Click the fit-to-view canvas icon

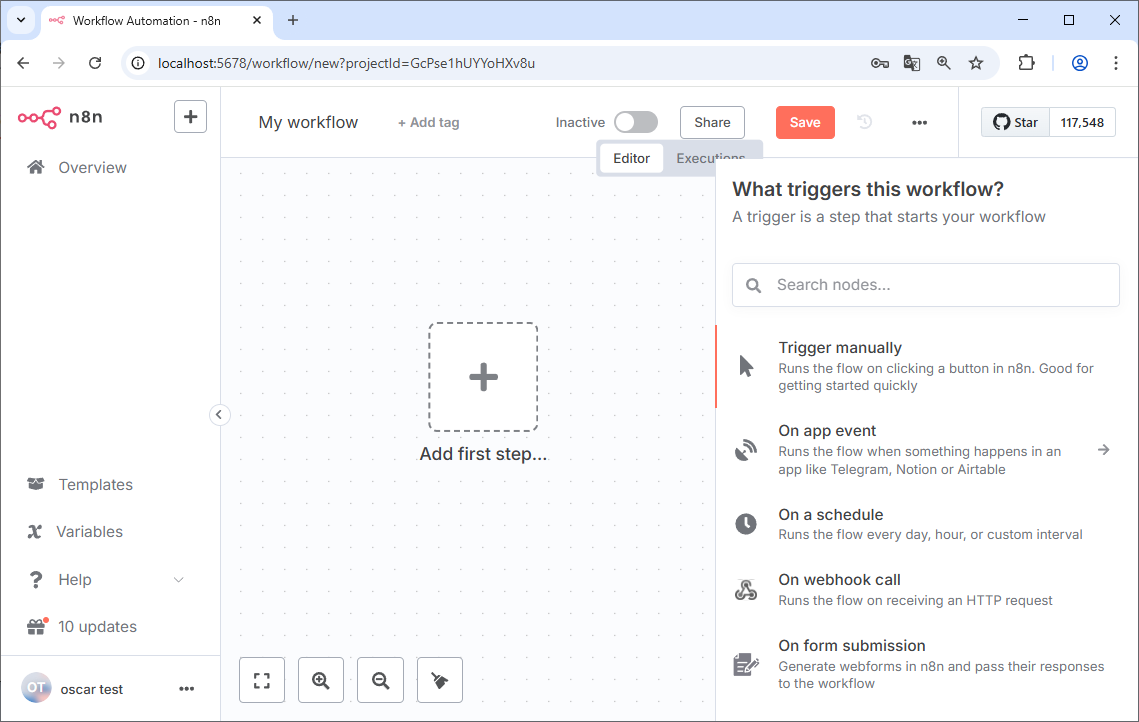coord(262,680)
